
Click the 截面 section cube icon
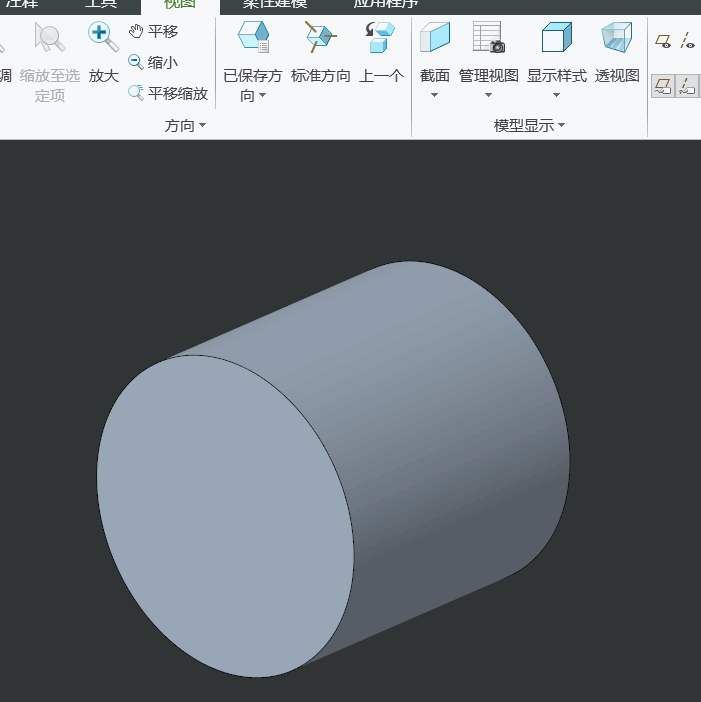tap(435, 37)
